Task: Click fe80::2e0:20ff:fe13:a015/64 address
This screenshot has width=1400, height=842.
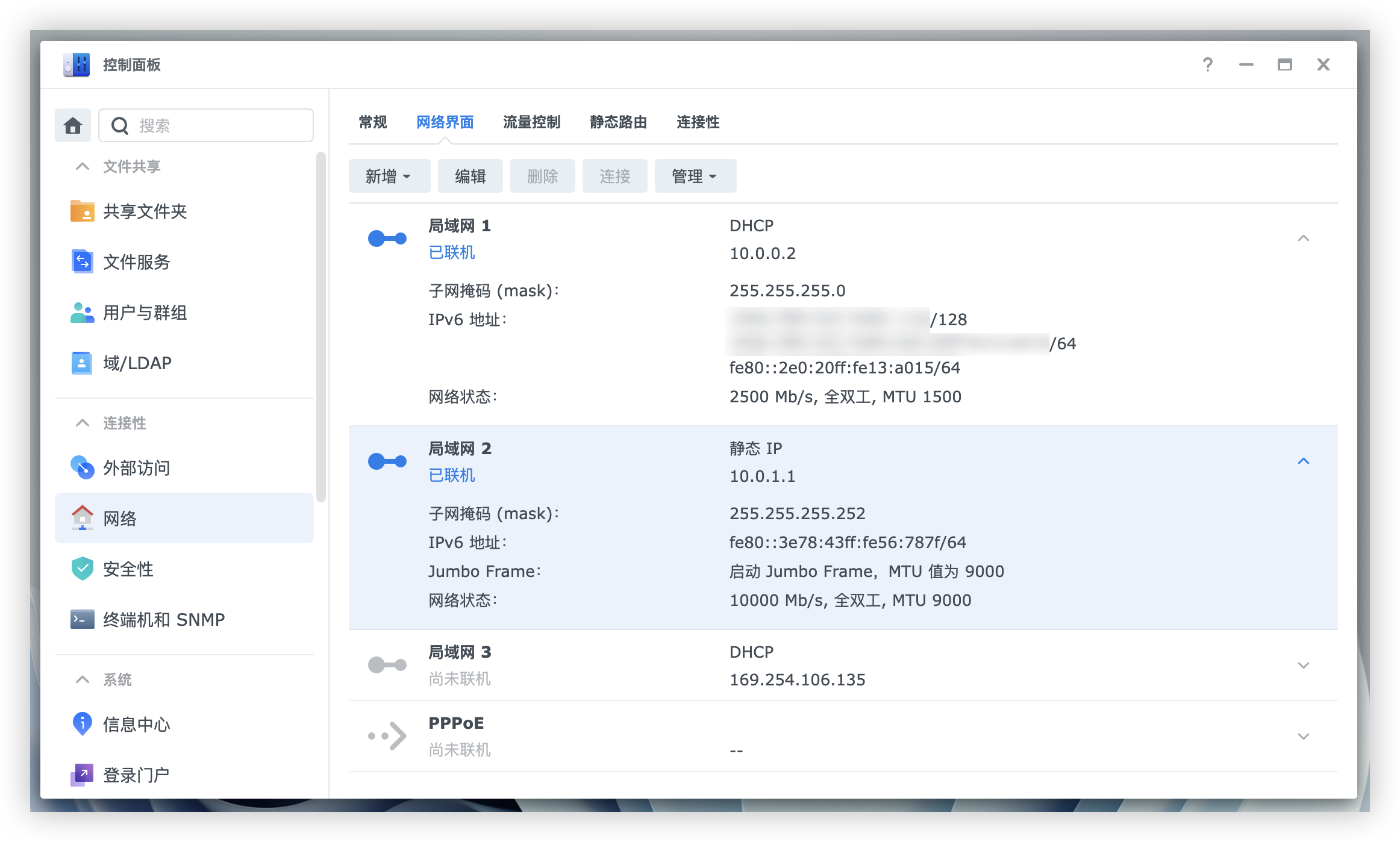Action: coord(845,368)
